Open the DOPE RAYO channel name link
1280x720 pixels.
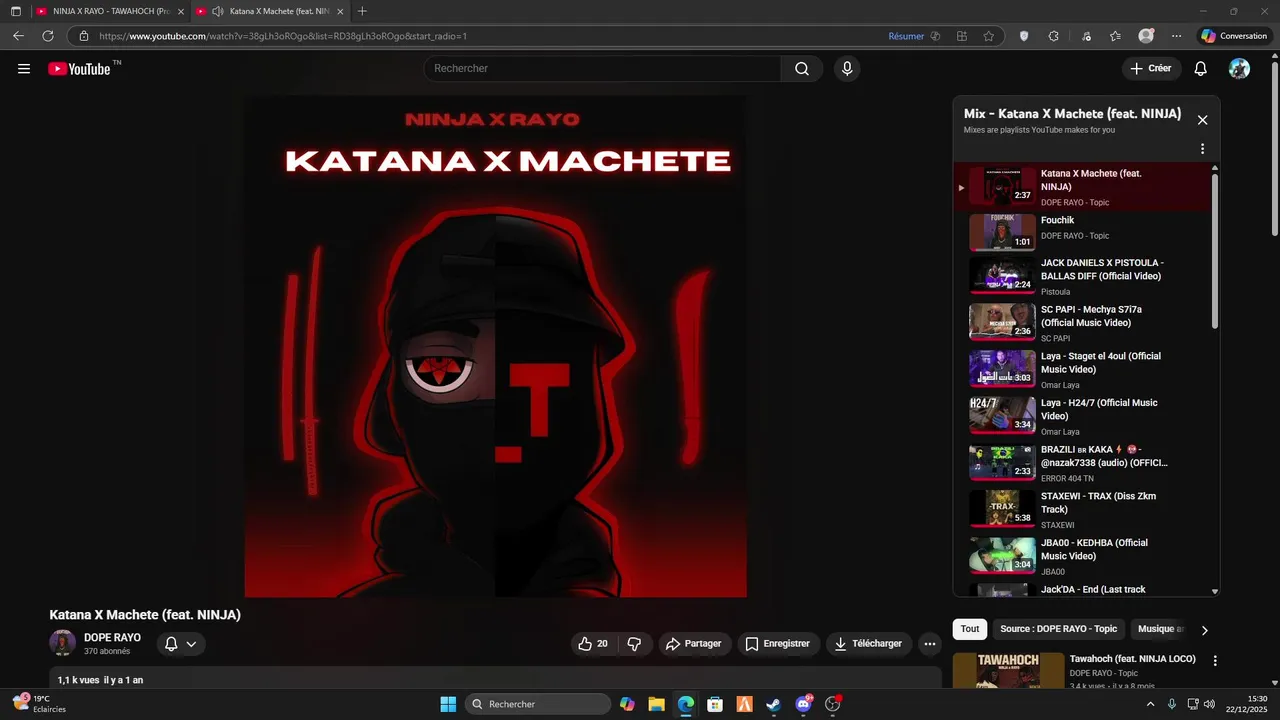point(112,638)
